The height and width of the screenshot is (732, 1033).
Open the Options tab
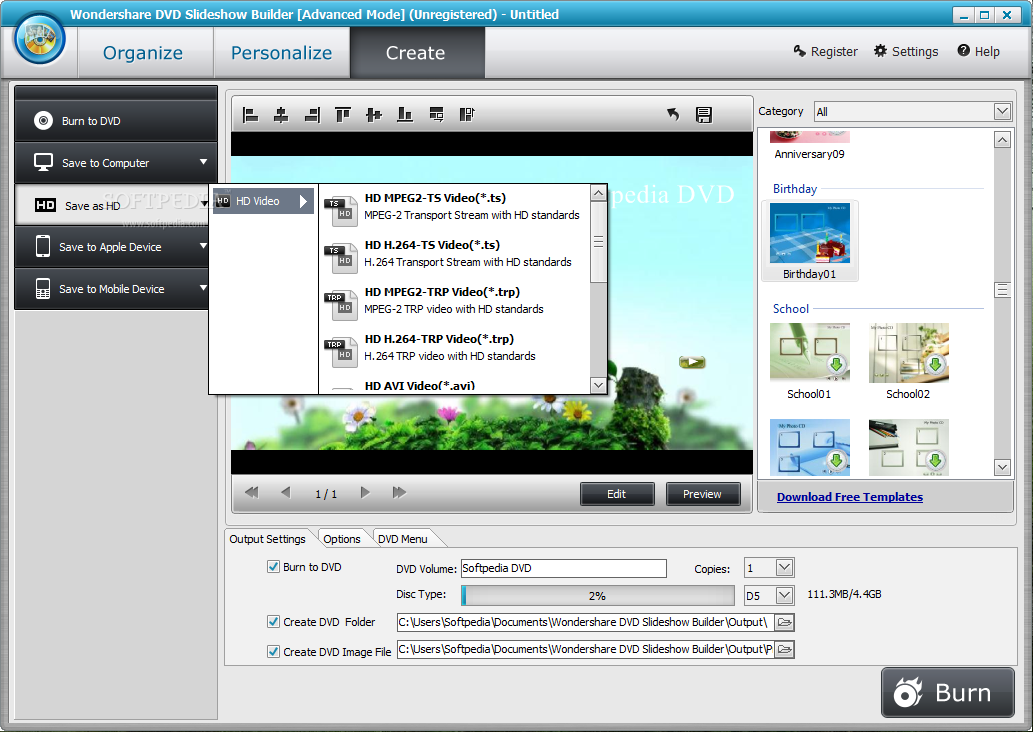[x=342, y=539]
